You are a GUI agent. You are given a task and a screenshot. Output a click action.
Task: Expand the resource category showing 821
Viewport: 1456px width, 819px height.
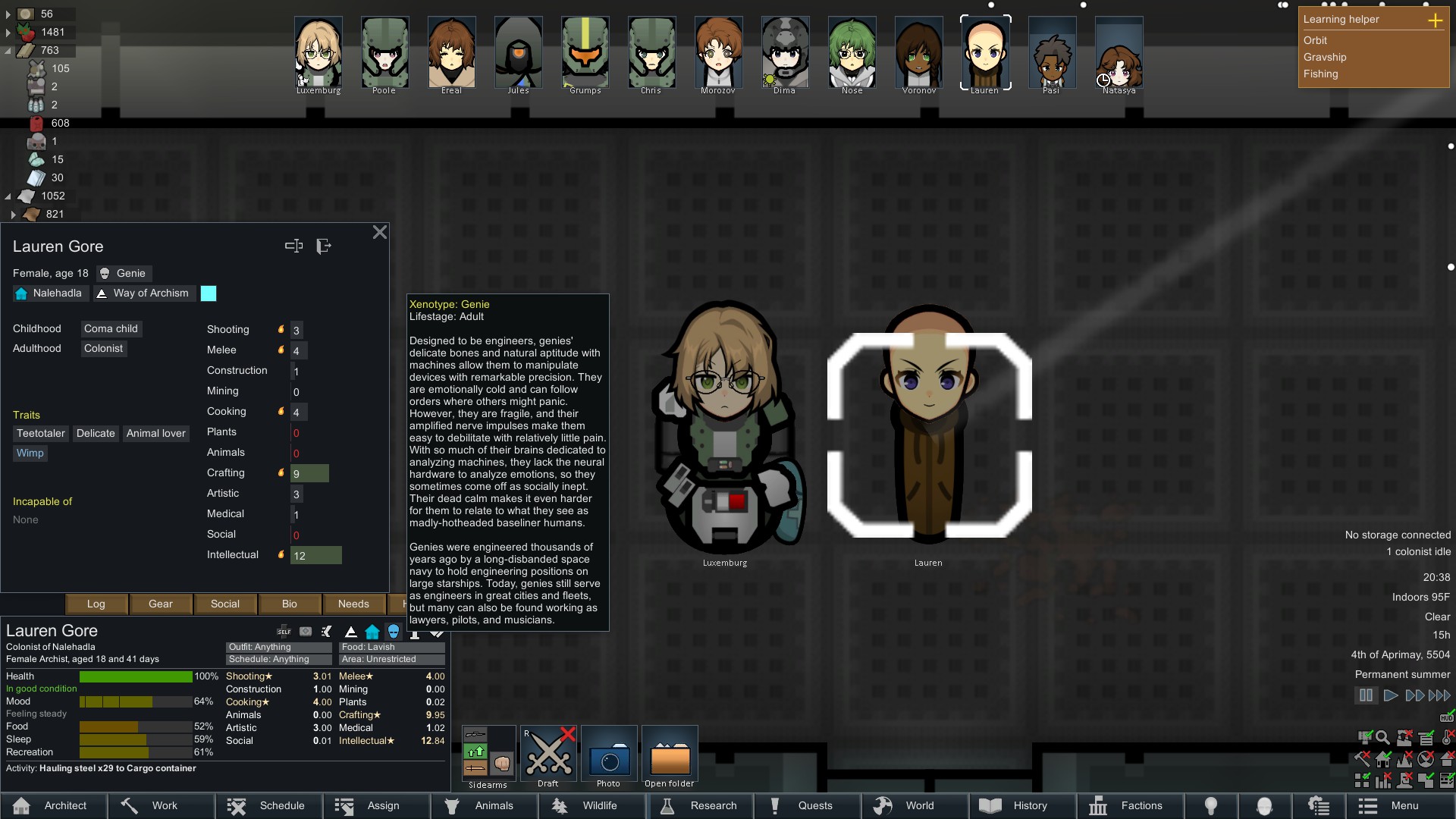coord(13,214)
